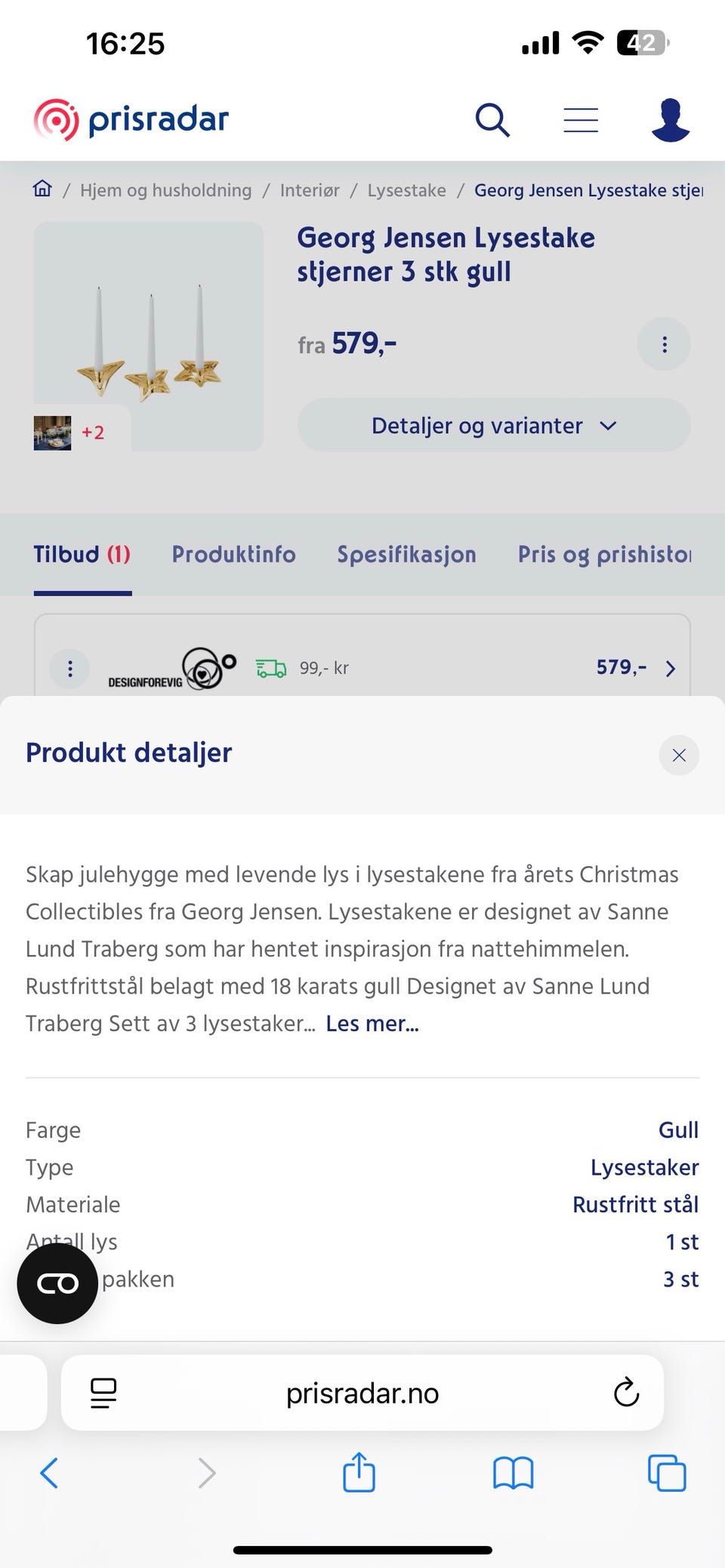Open Hjem og husholdning breadcrumb link
The image size is (725, 1568).
[x=166, y=190]
